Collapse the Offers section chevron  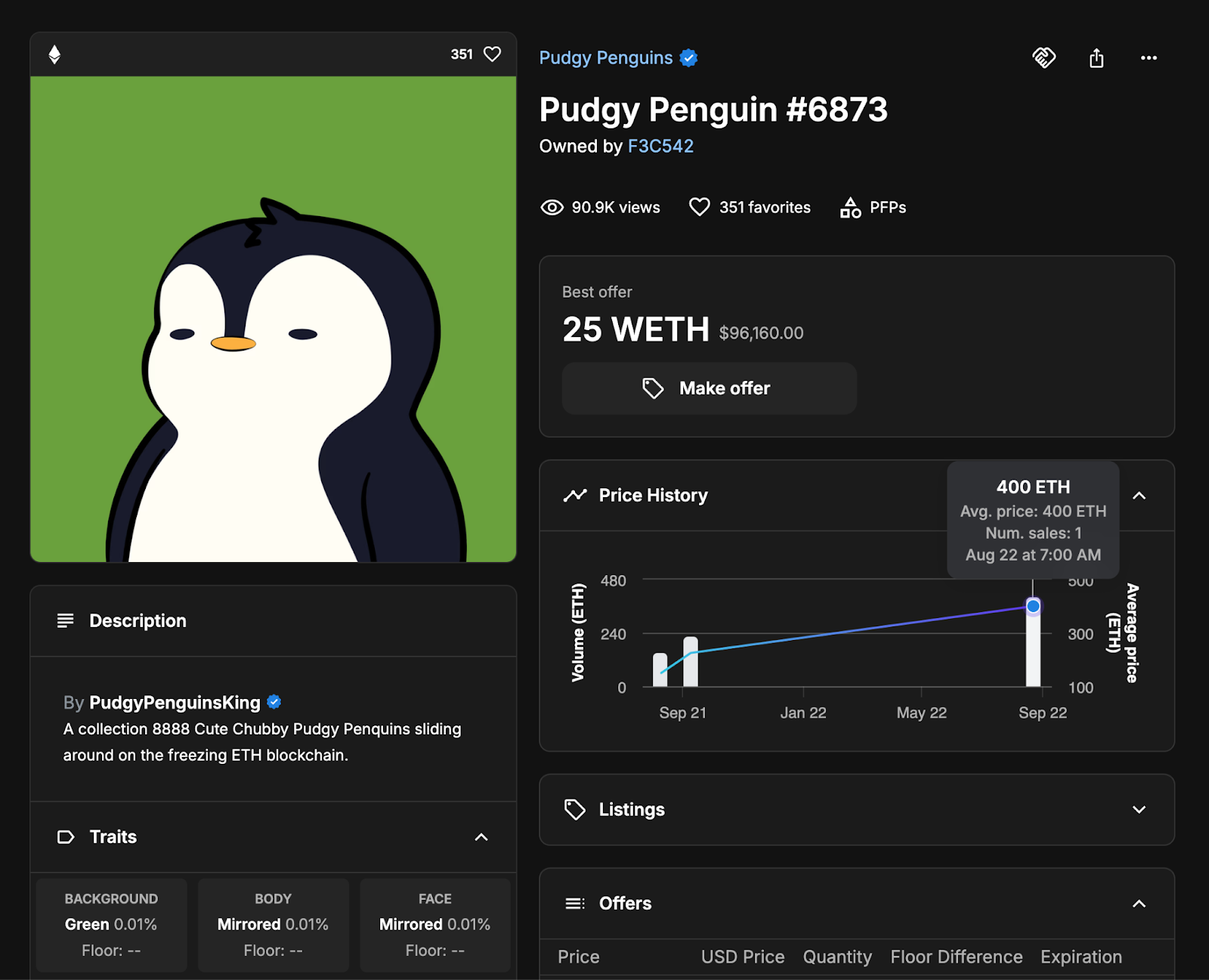point(1139,904)
